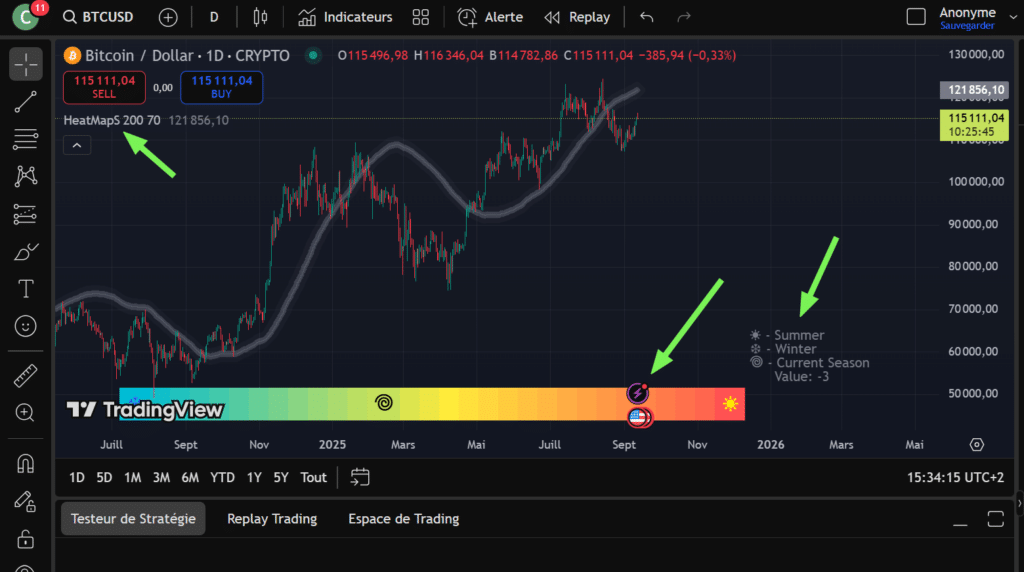
Task: Select the brush drawing tool
Action: coord(25,251)
